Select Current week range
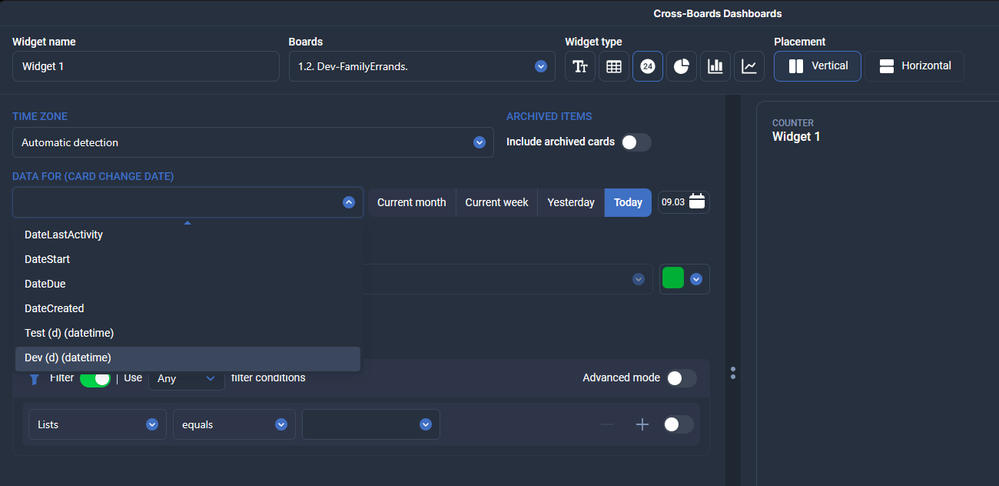 [x=496, y=203]
